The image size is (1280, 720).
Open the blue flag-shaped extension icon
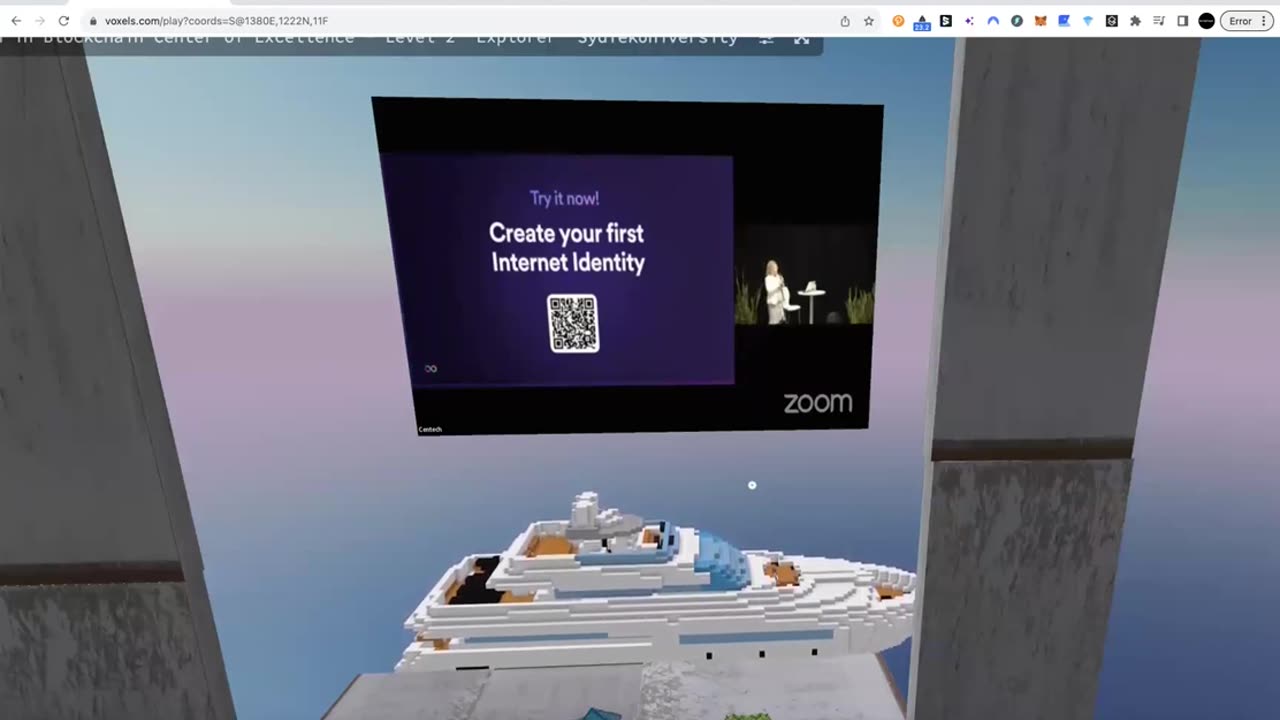[1064, 21]
